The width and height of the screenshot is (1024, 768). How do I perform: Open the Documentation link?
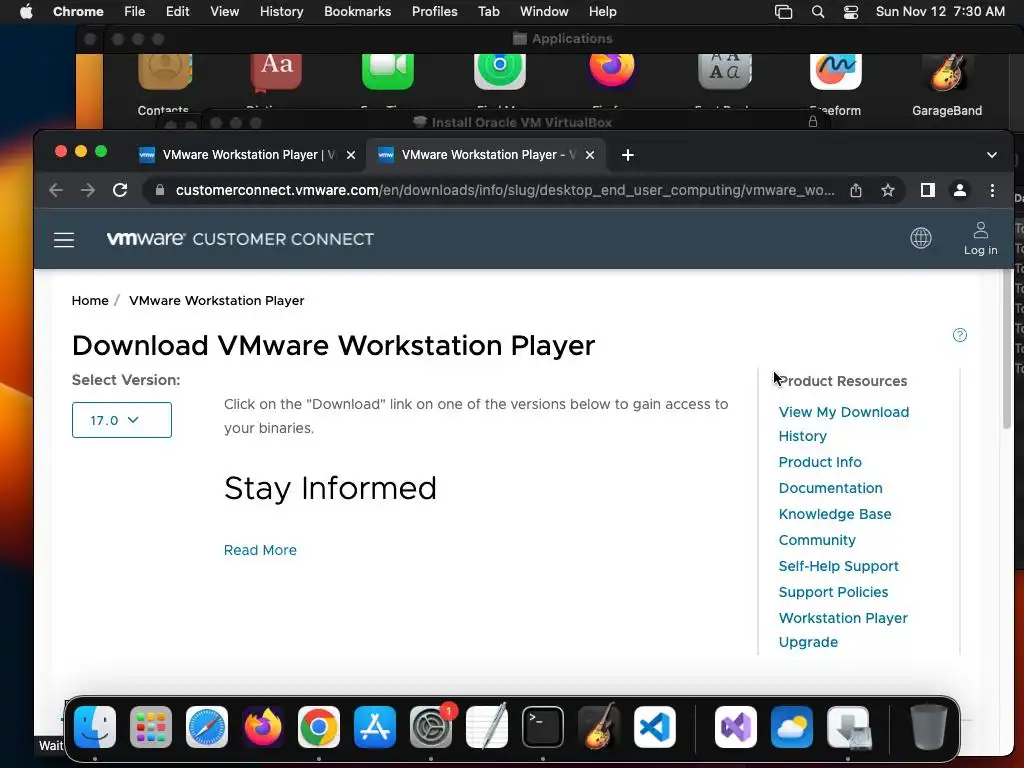pos(831,488)
